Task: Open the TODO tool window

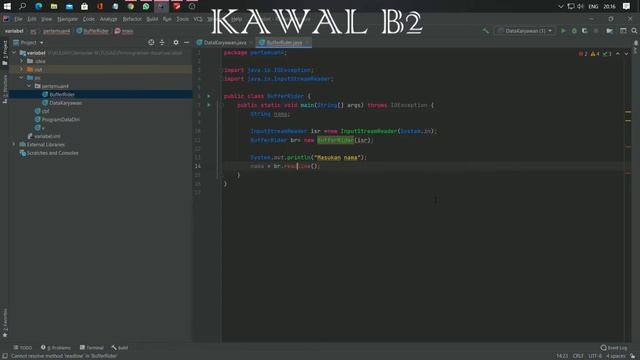Action: pyautogui.click(x=22, y=348)
